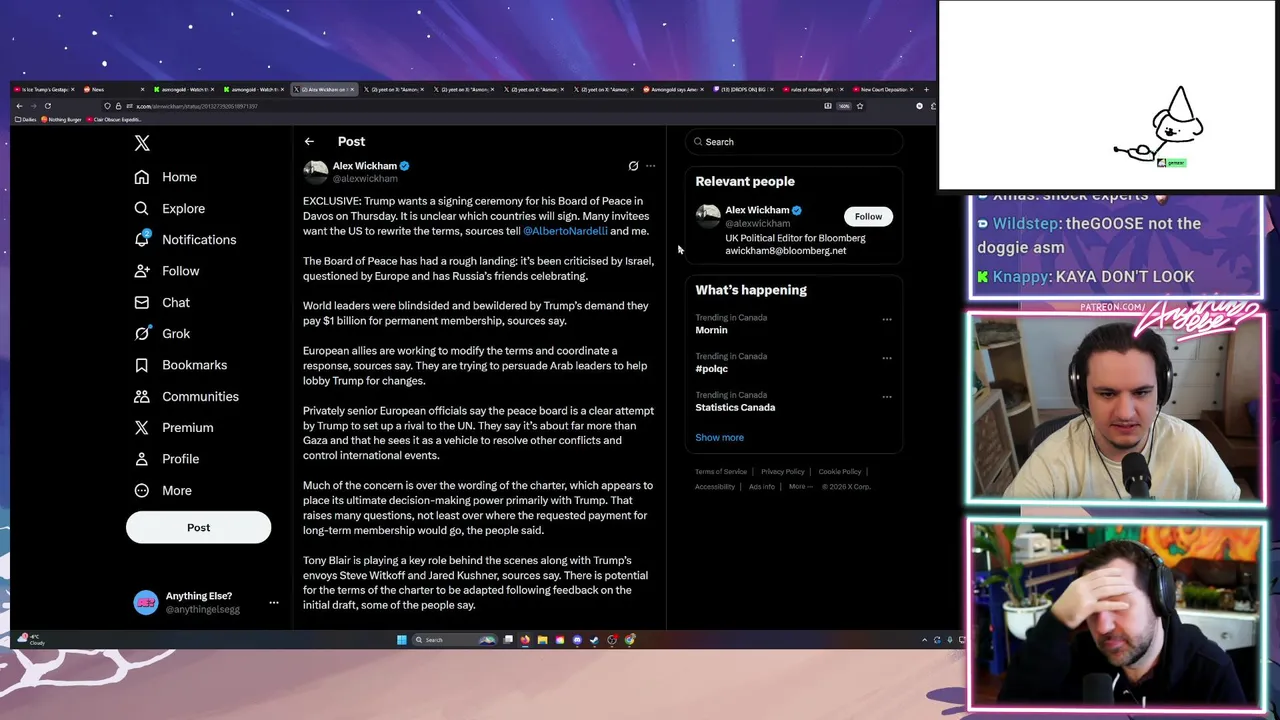
Task: Click the Firefox icon in the taskbar
Action: [x=525, y=640]
